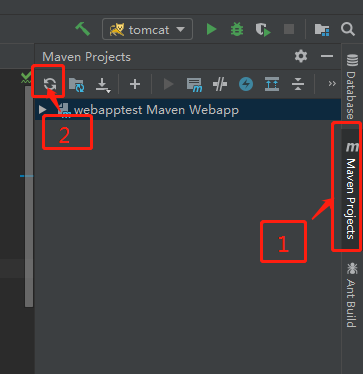Open the Database side tab
363x374 pixels.
point(352,86)
